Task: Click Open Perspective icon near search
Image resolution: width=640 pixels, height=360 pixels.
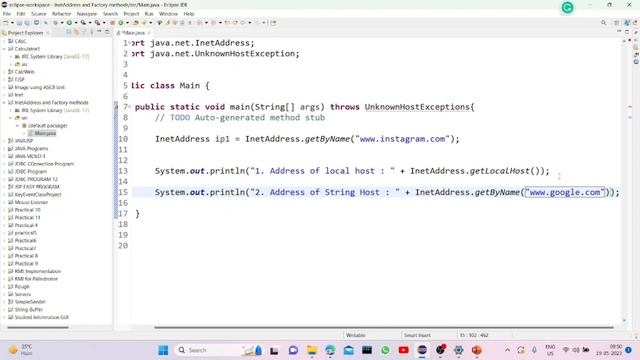Action: tap(616, 23)
